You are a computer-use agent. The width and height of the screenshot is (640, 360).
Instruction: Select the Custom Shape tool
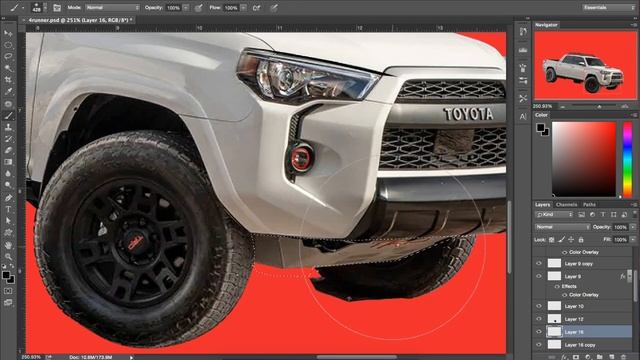point(8,233)
